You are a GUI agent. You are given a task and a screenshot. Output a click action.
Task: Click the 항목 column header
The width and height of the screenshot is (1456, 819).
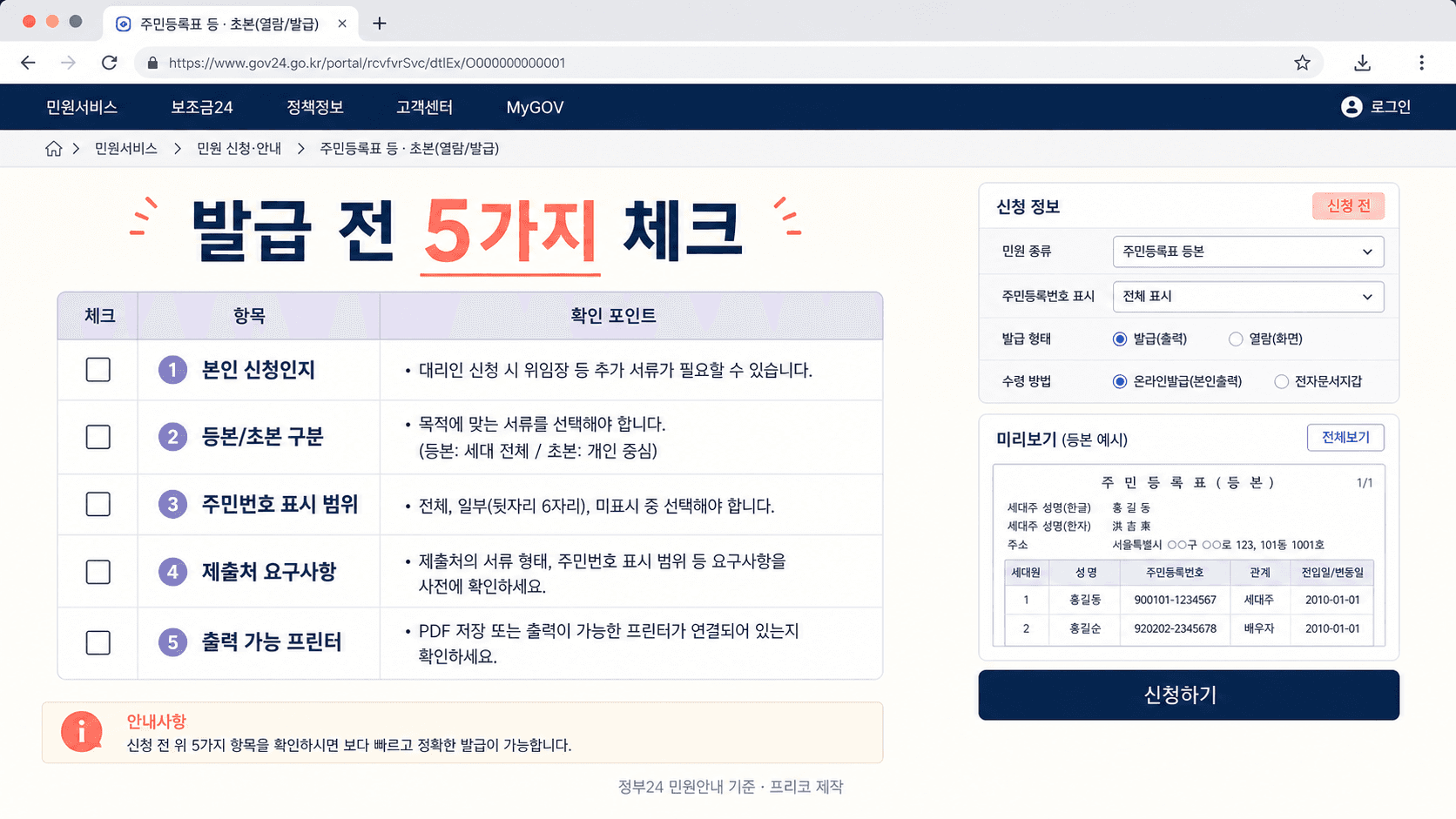pyautogui.click(x=249, y=315)
